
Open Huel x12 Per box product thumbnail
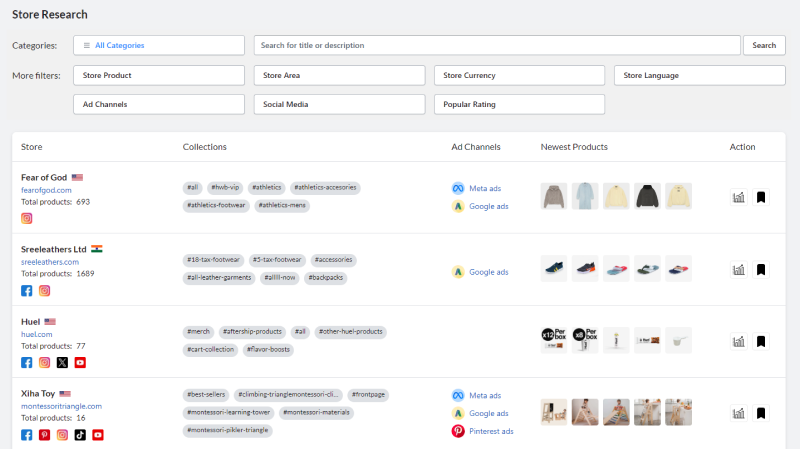click(554, 340)
